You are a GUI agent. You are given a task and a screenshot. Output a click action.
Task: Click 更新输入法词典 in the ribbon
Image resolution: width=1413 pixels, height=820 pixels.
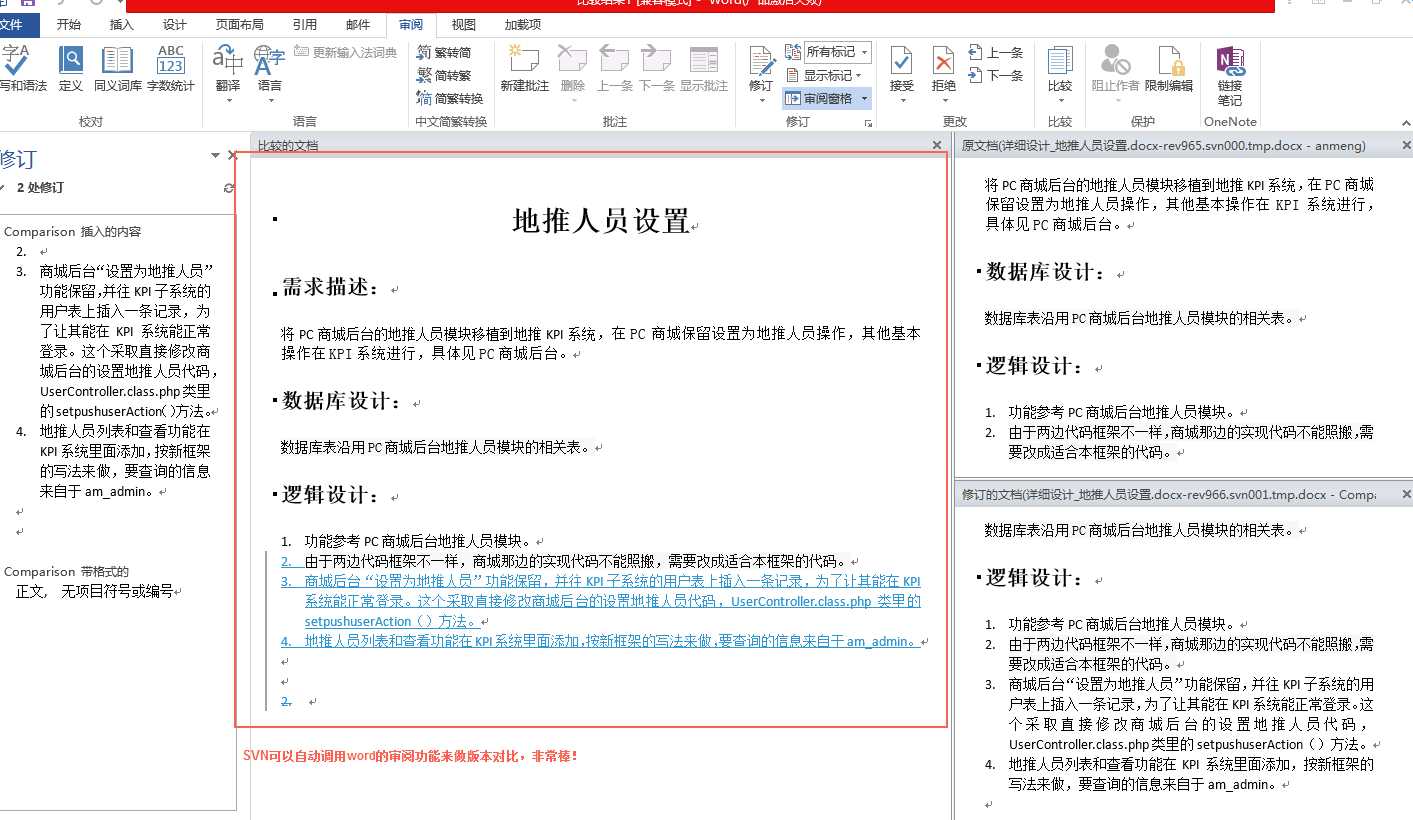click(346, 52)
